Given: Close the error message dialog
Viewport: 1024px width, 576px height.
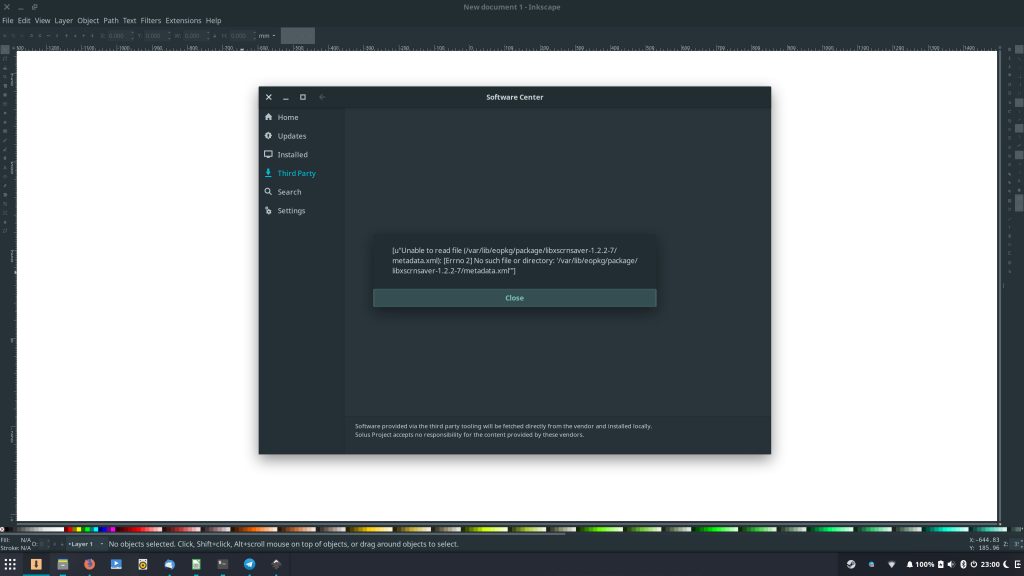Looking at the screenshot, I should (x=515, y=298).
